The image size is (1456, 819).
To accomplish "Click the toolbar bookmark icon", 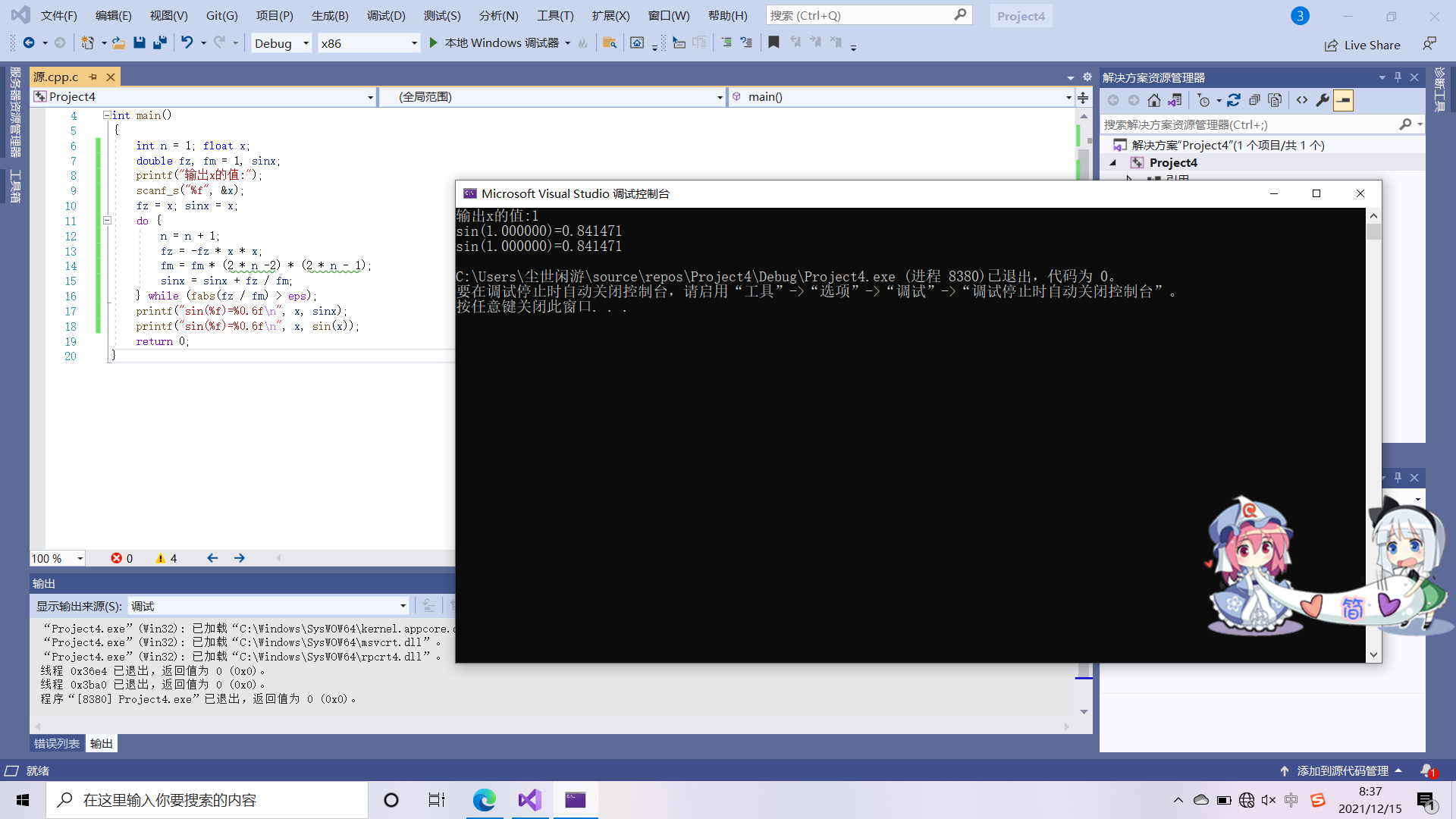I will click(x=773, y=43).
